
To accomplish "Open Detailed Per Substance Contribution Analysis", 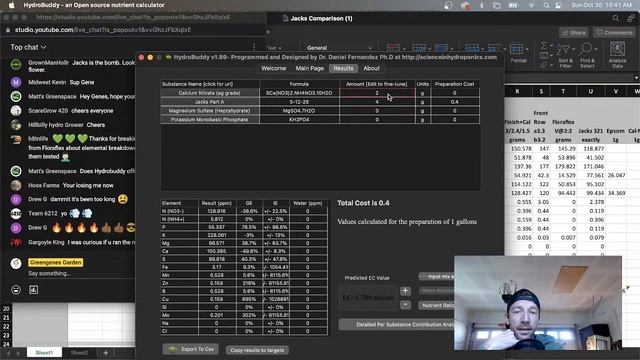I will pos(397,324).
